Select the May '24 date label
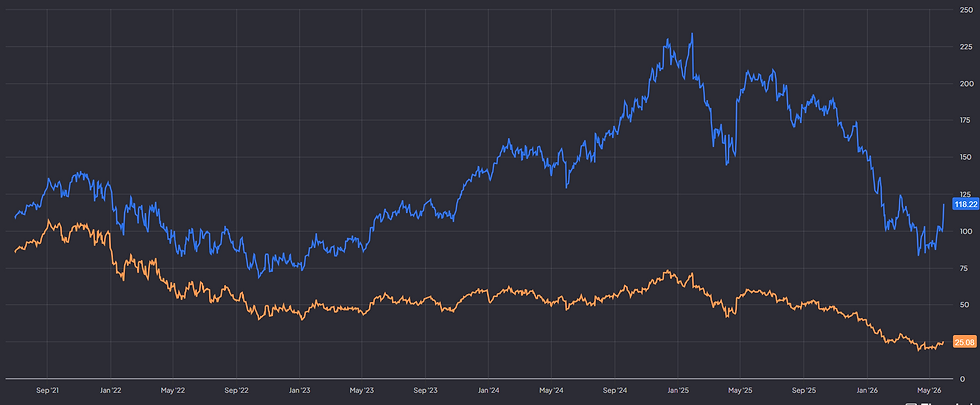The width and height of the screenshot is (980, 405). coord(551,391)
